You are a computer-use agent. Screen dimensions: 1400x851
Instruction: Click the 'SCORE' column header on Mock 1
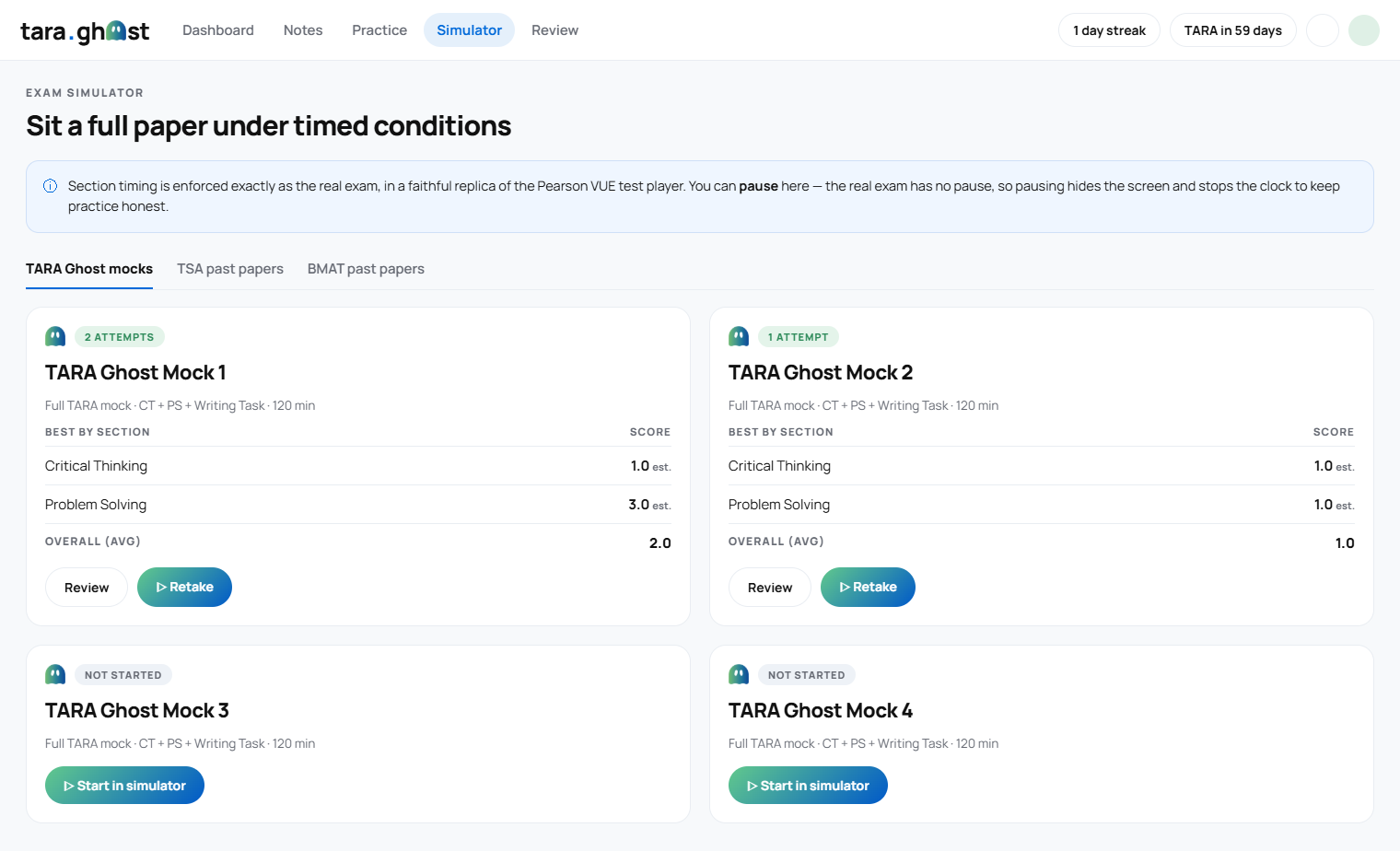click(x=650, y=432)
